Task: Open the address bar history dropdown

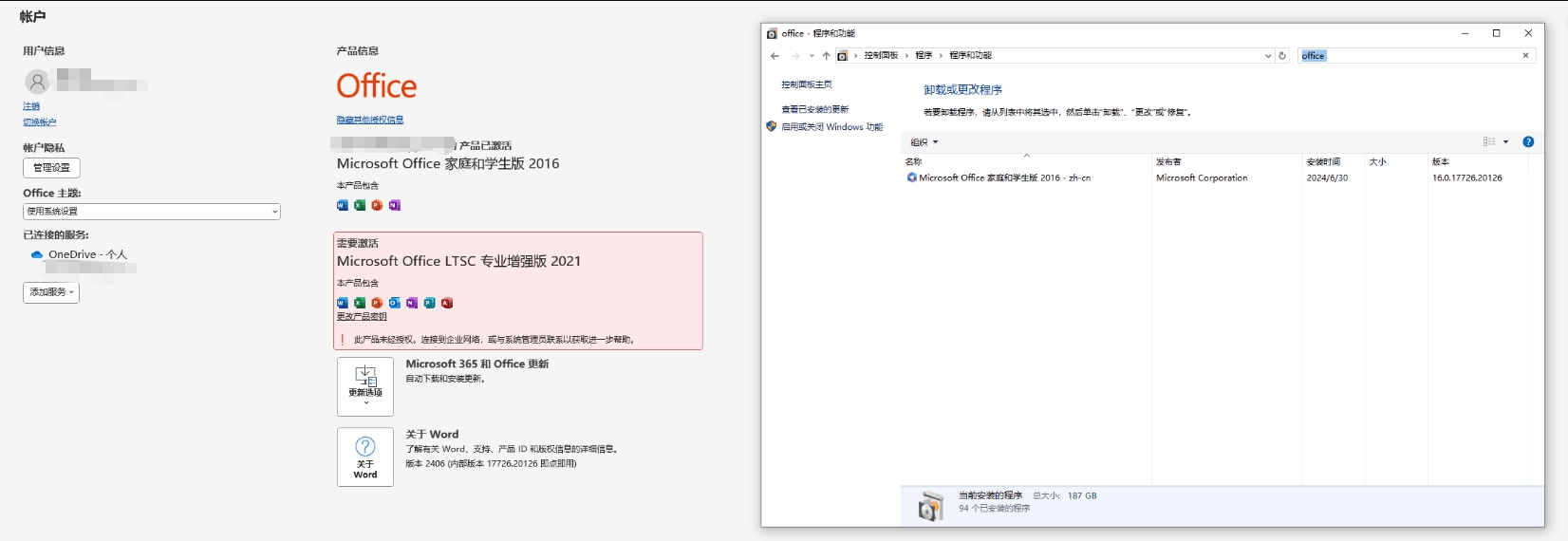Action: (1268, 56)
